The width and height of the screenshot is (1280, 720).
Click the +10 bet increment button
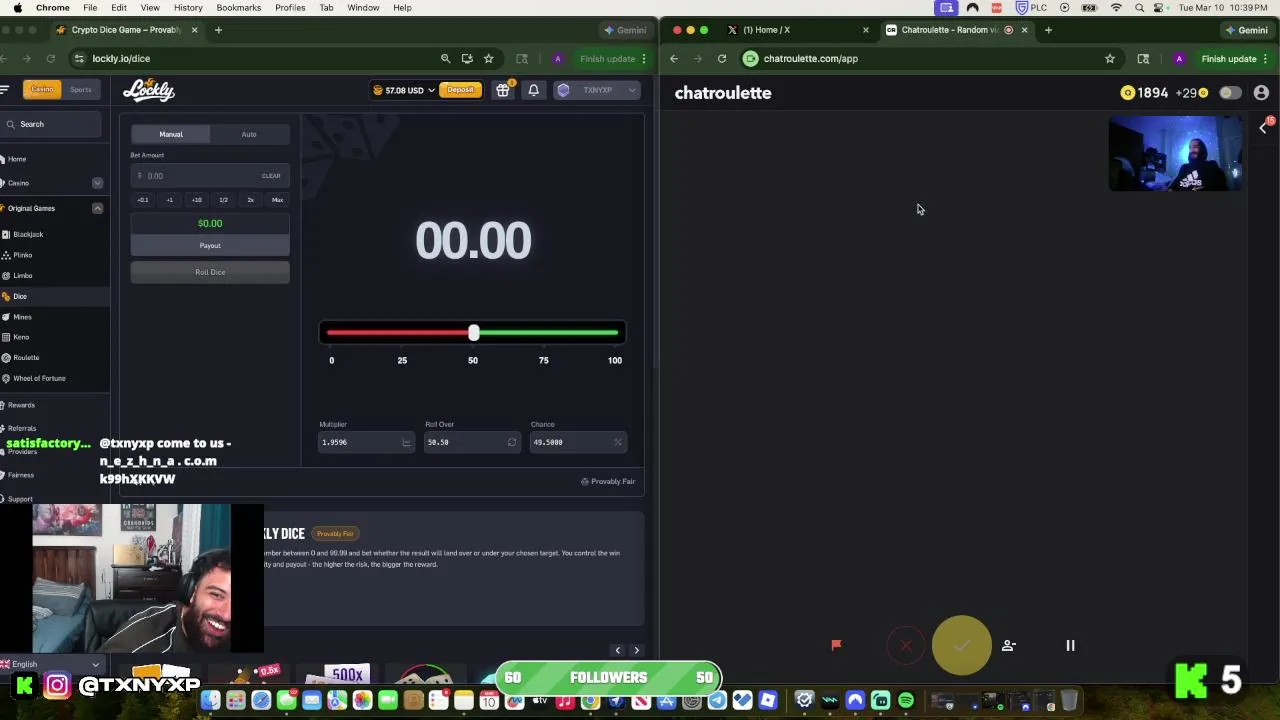[x=196, y=200]
